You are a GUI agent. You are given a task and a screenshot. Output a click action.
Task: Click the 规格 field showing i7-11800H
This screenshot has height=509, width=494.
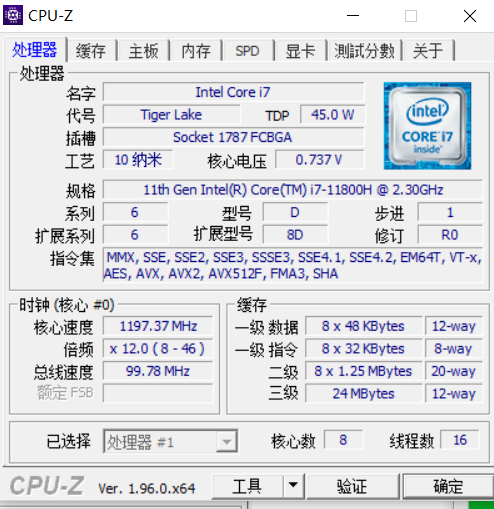click(293, 189)
